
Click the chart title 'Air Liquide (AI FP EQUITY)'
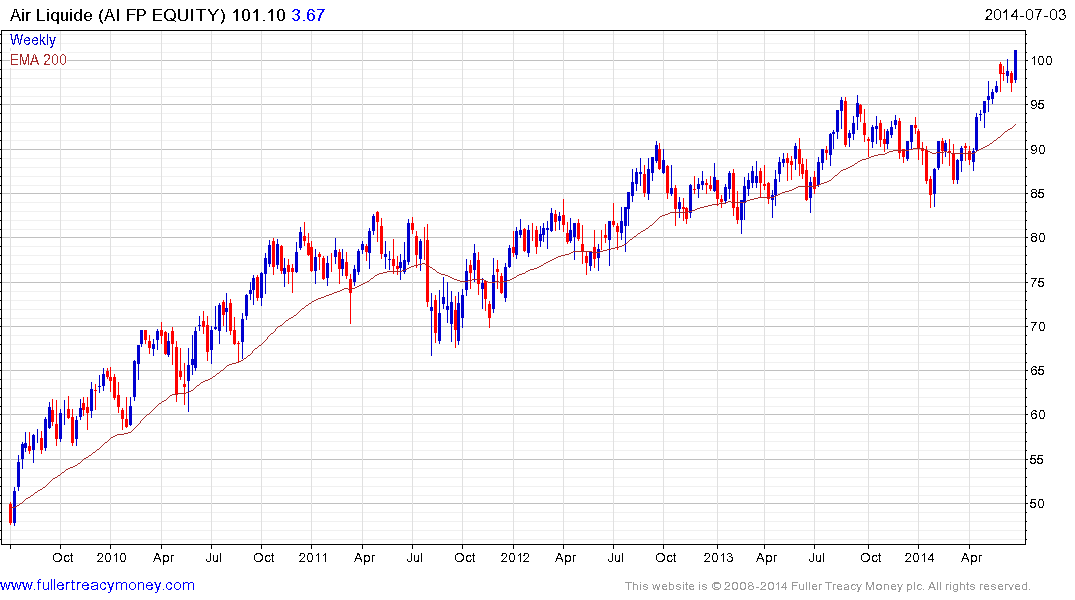click(117, 15)
